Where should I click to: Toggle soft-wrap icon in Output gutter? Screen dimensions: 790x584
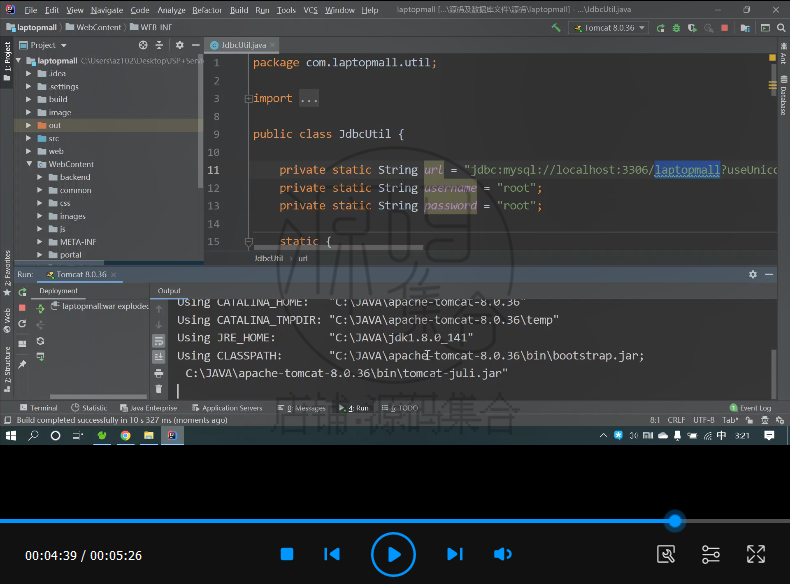pos(159,341)
